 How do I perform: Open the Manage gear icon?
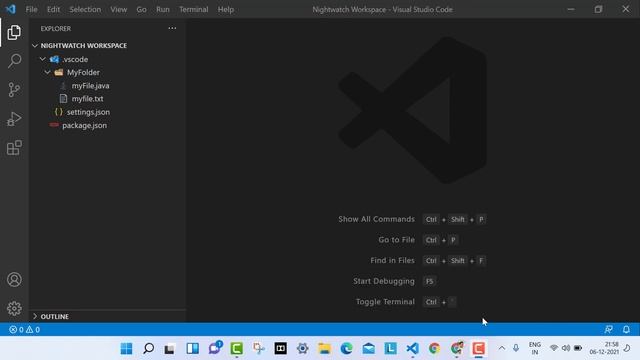pyautogui.click(x=14, y=308)
